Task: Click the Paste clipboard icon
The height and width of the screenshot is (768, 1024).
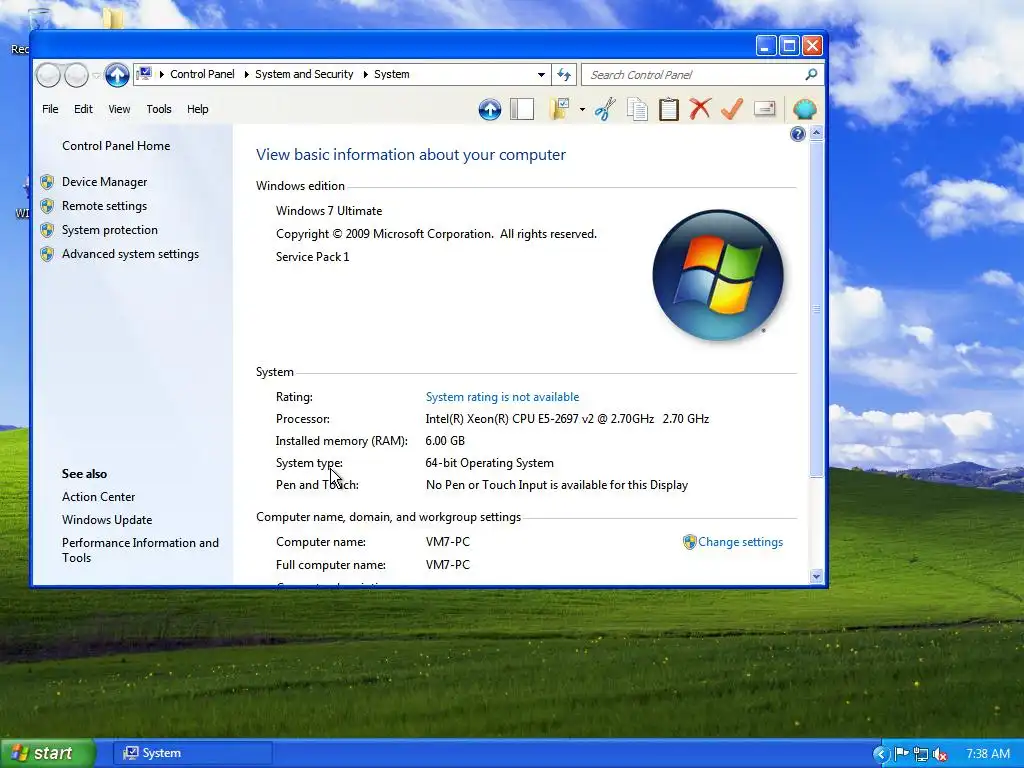Action: pos(669,109)
